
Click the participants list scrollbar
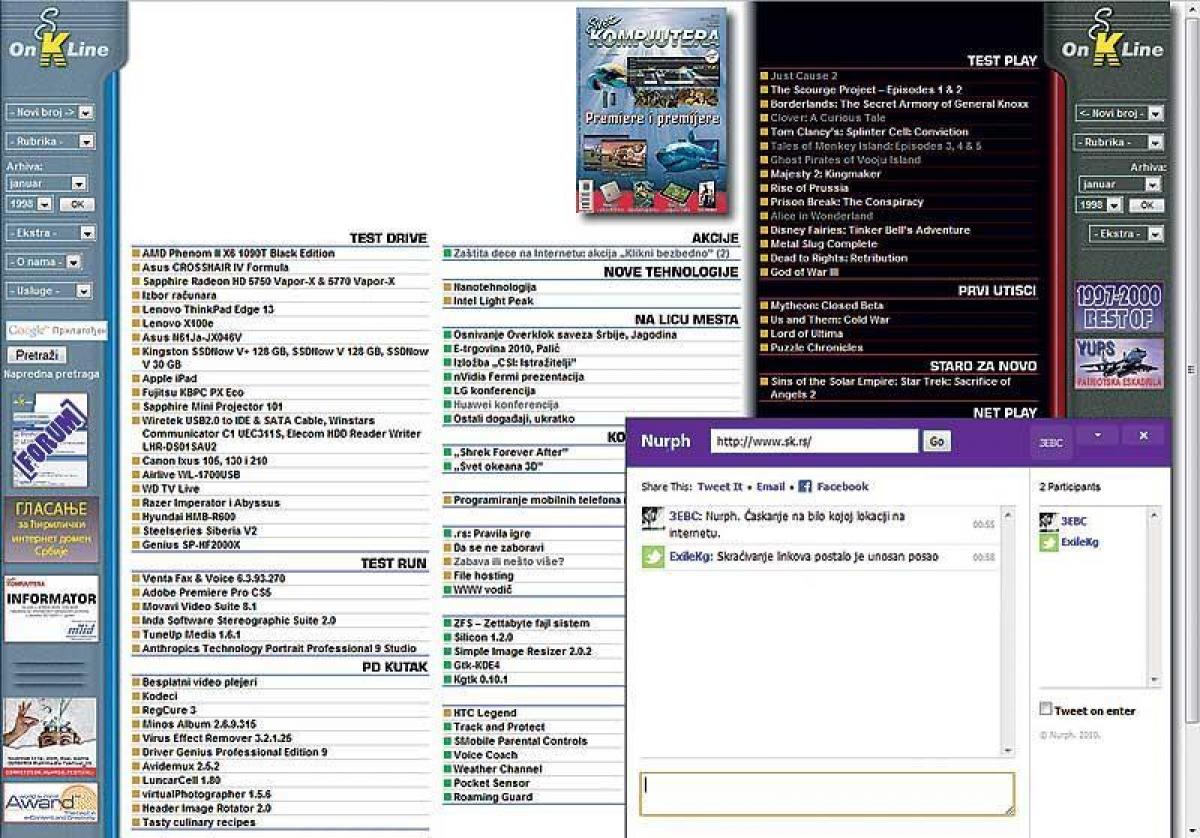coord(1156,596)
